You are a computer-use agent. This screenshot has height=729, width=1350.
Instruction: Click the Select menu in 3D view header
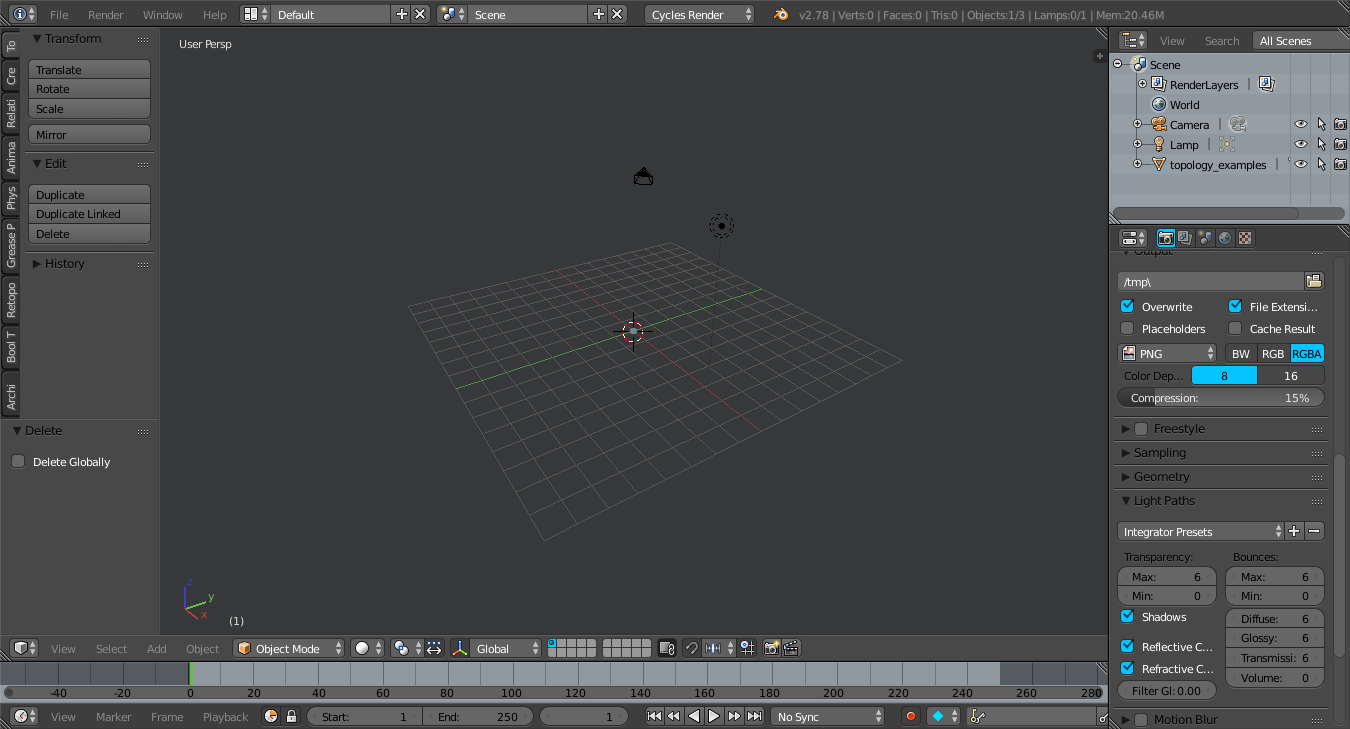pyautogui.click(x=111, y=648)
